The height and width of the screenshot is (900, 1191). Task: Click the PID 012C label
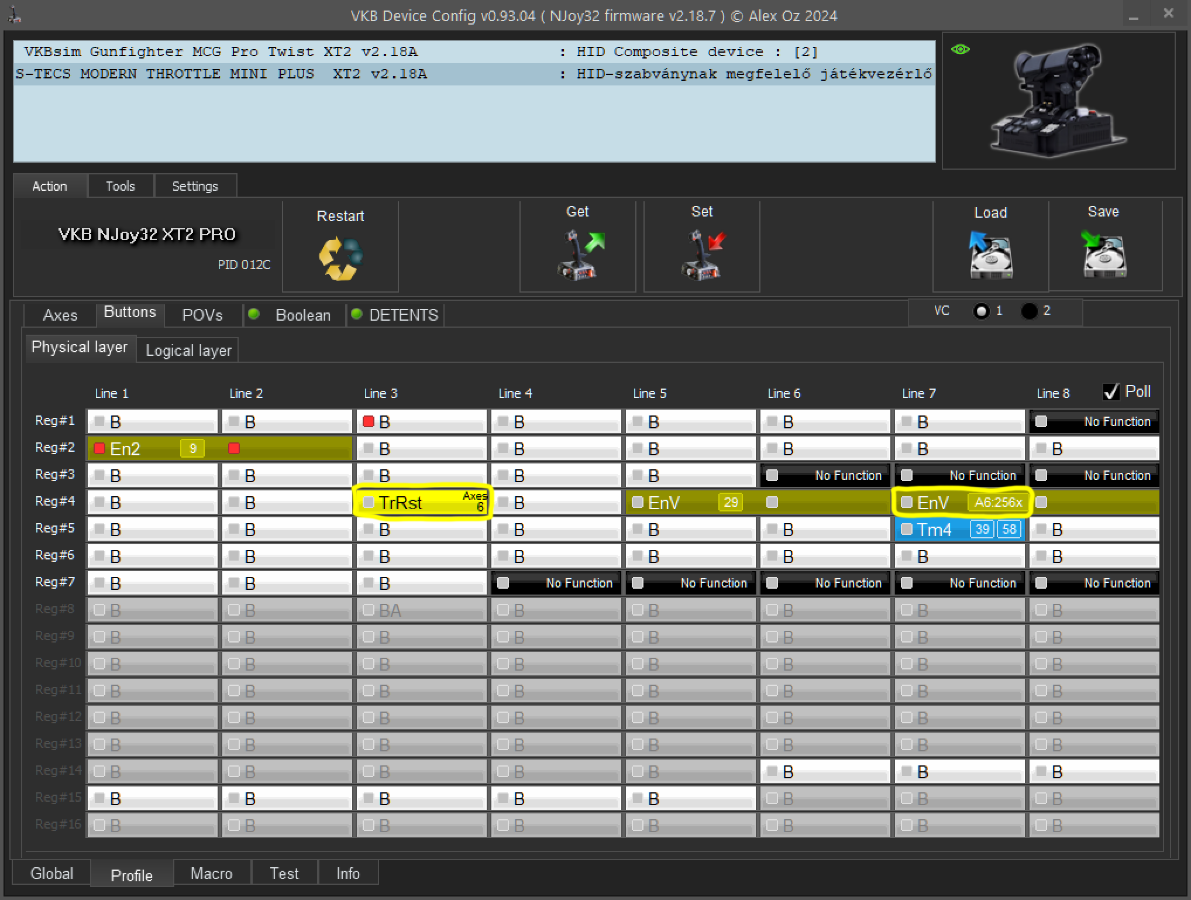pyautogui.click(x=244, y=264)
